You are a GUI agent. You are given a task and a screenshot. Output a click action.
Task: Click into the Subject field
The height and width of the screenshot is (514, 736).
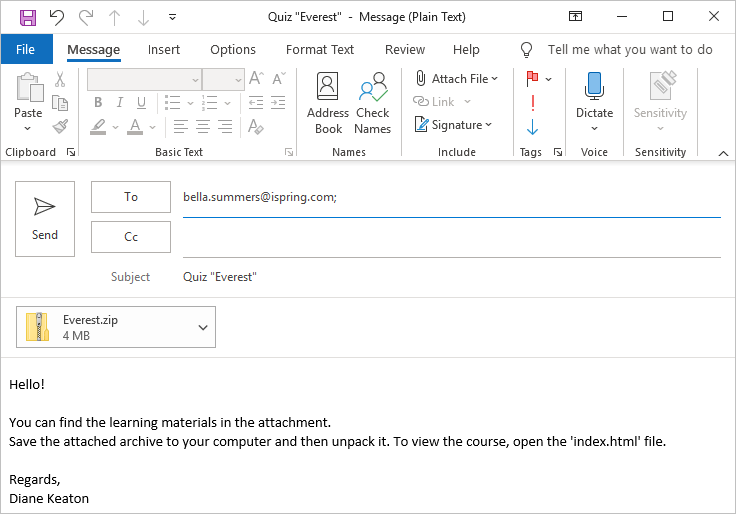[x=450, y=277]
